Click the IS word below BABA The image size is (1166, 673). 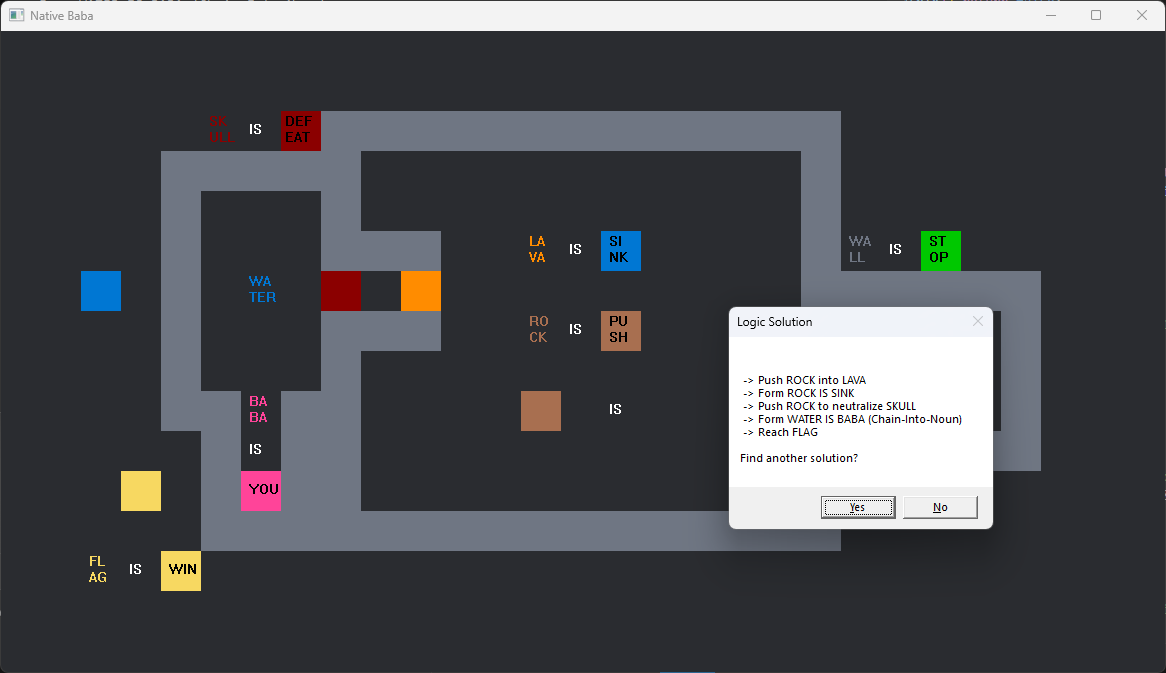pyautogui.click(x=255, y=449)
